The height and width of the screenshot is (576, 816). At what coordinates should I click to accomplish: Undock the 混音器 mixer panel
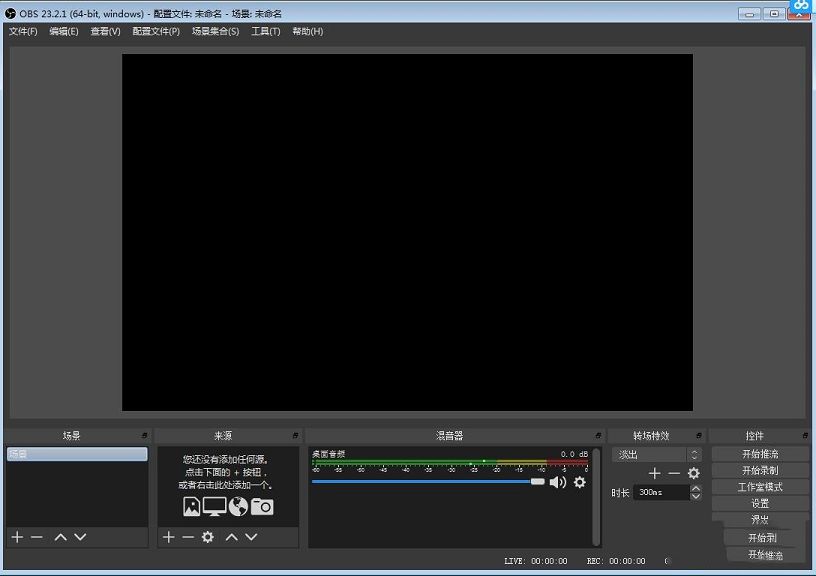[x=598, y=436]
